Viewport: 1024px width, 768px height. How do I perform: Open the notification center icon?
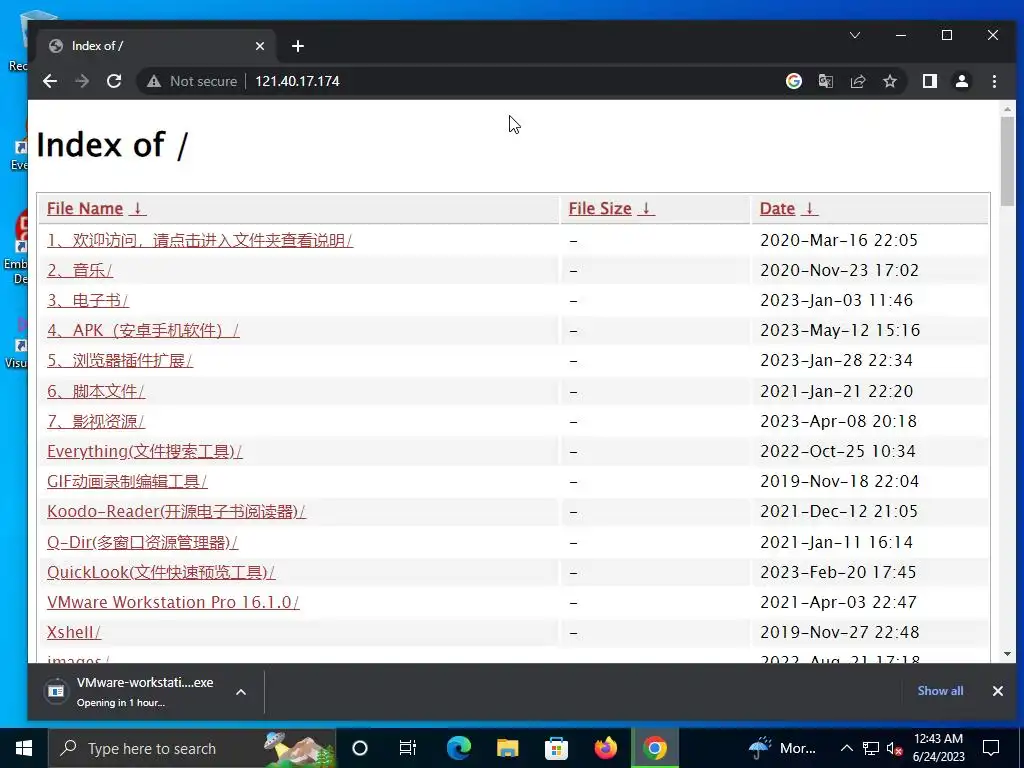tap(991, 748)
